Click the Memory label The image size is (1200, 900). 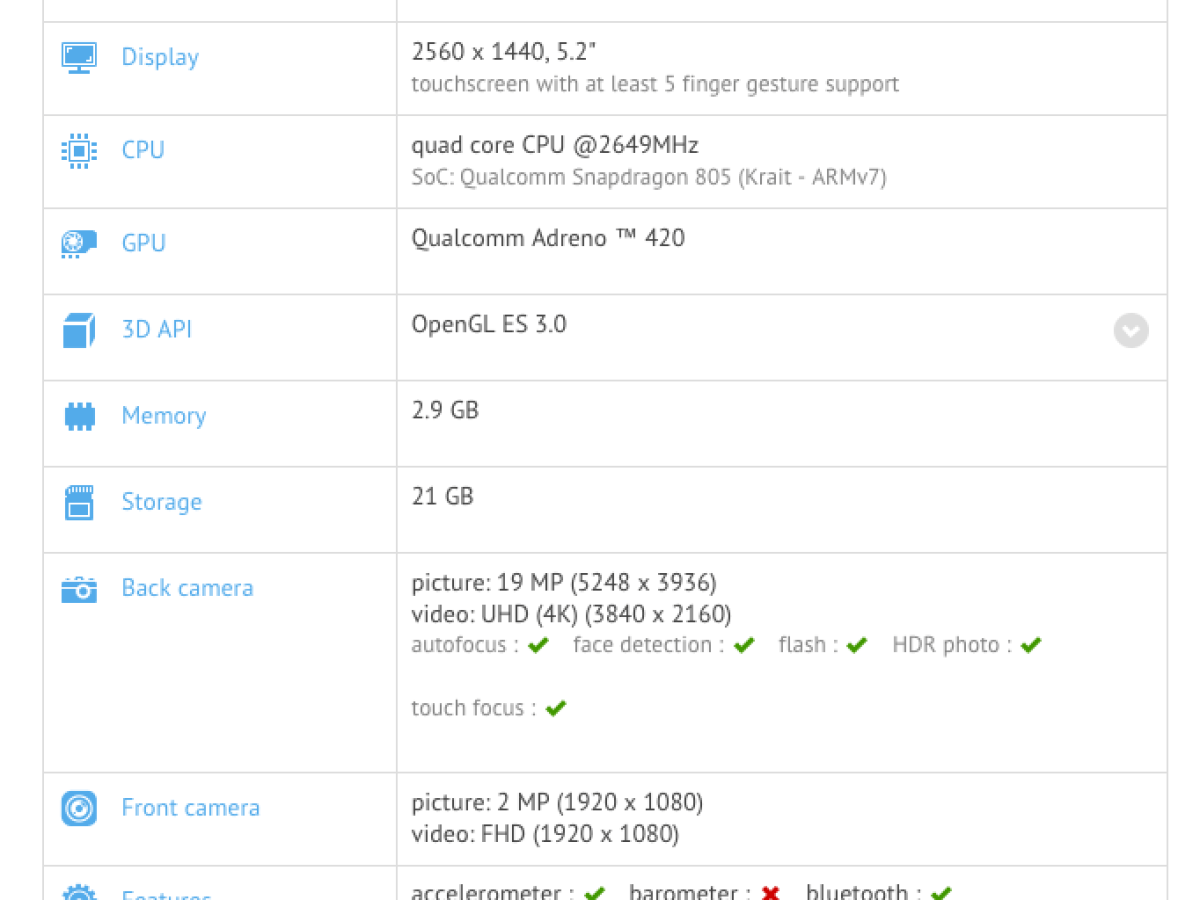pyautogui.click(x=164, y=416)
